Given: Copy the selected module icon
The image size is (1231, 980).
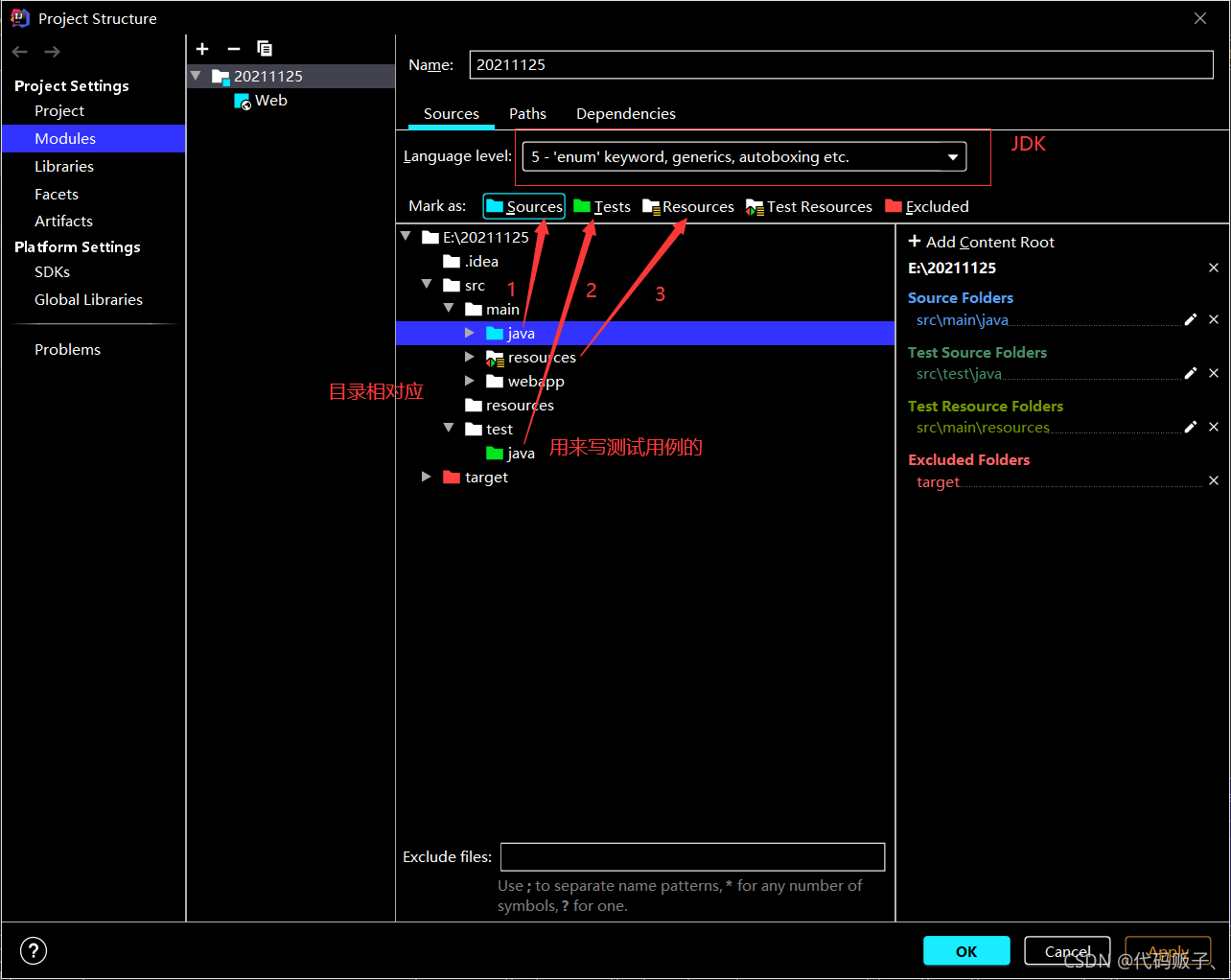Looking at the screenshot, I should tap(265, 49).
